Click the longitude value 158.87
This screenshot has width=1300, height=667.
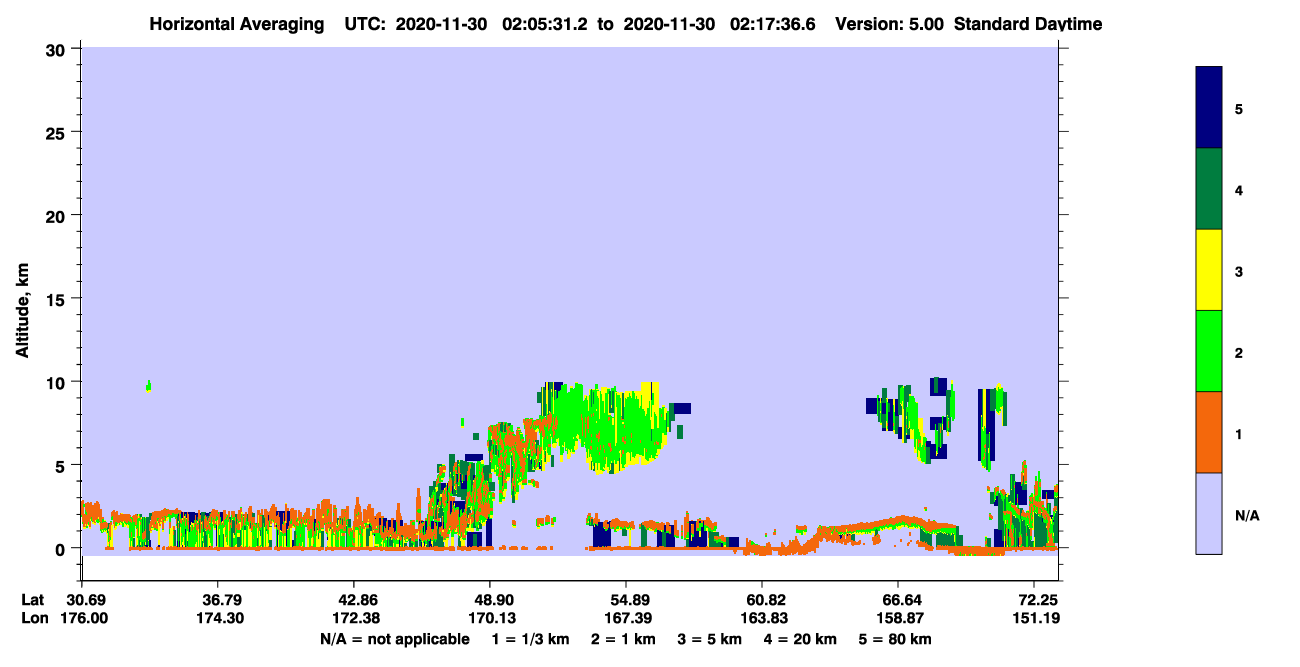(x=898, y=618)
